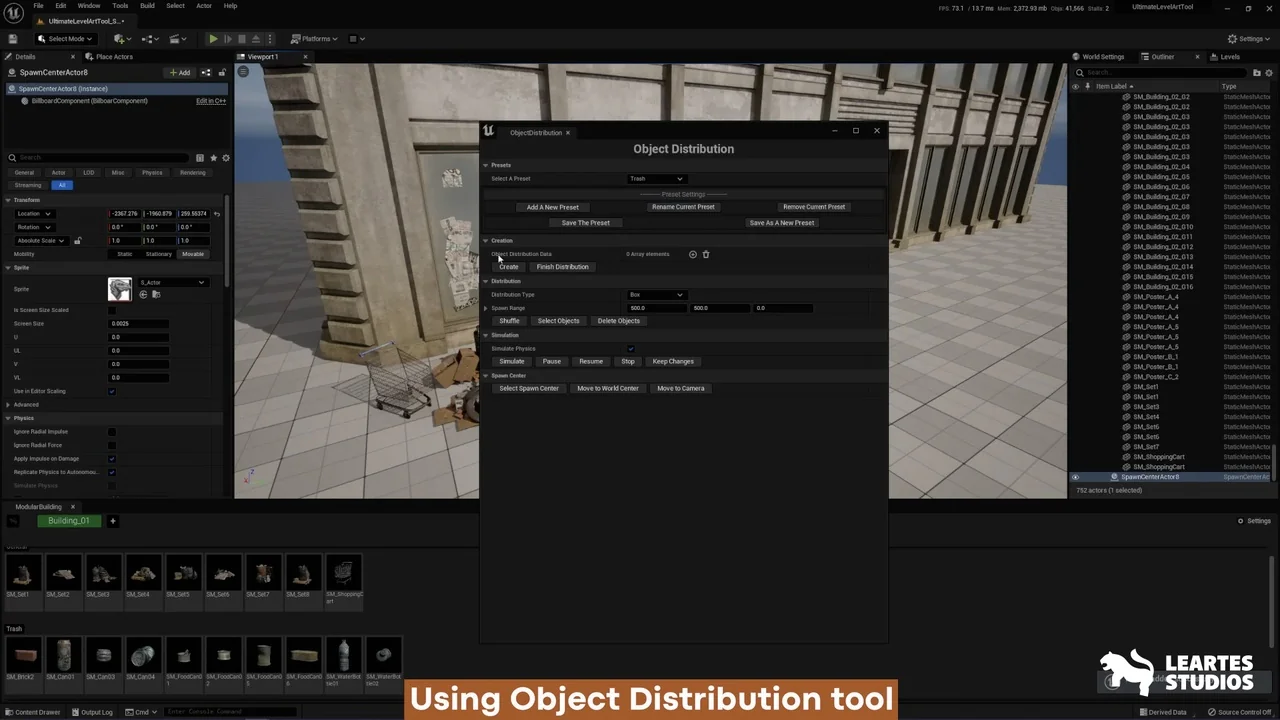The image size is (1280, 720).
Task: Open the Distribution Type Box dropdown
Action: (x=656, y=295)
